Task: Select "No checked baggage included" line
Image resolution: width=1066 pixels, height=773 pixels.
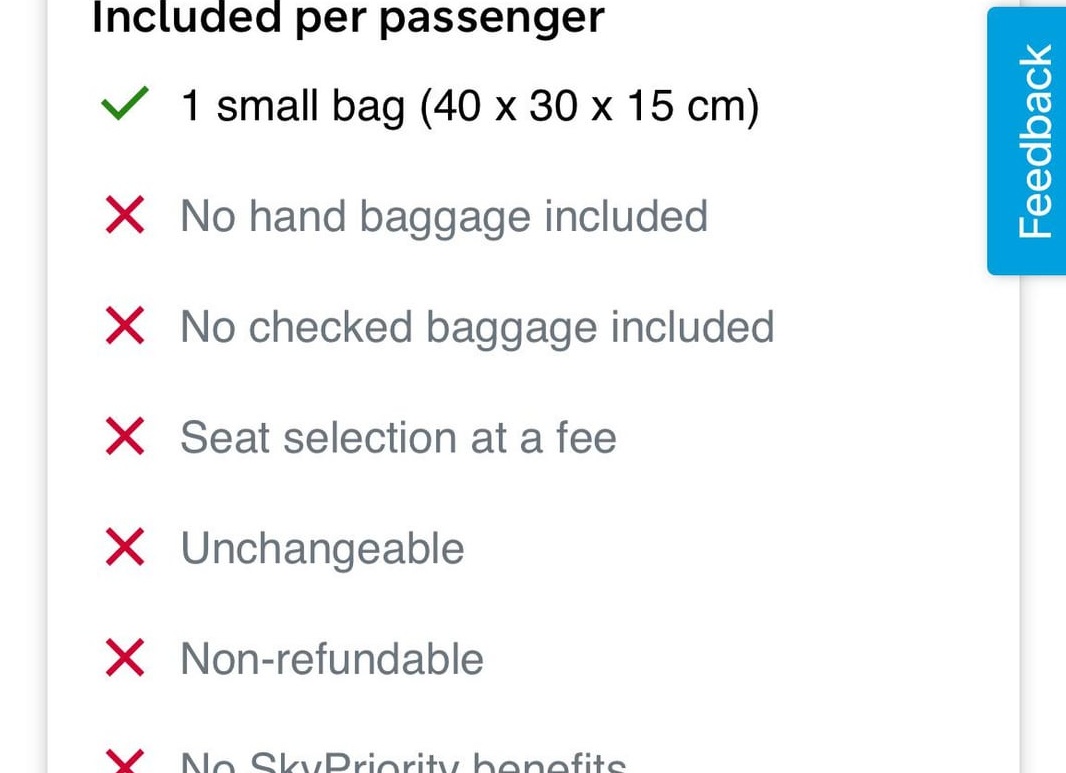Action: 477,328
